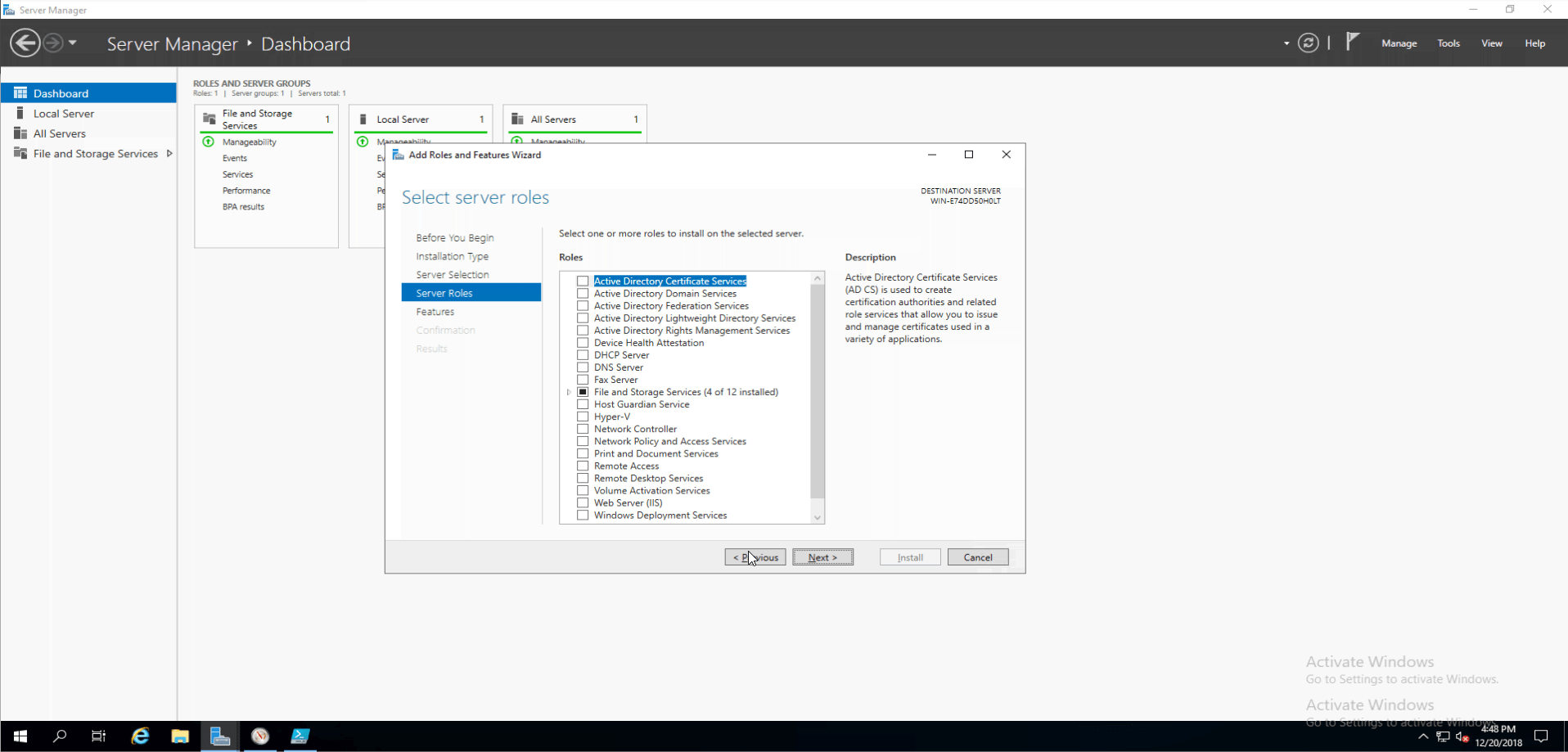
Task: Cancel the Add Roles and Features Wizard
Action: [978, 557]
